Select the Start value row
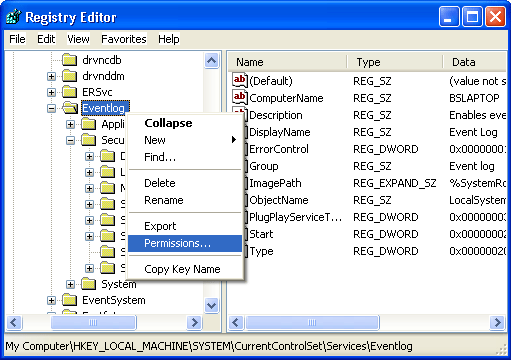The height and width of the screenshot is (360, 511). pyautogui.click(x=367, y=234)
